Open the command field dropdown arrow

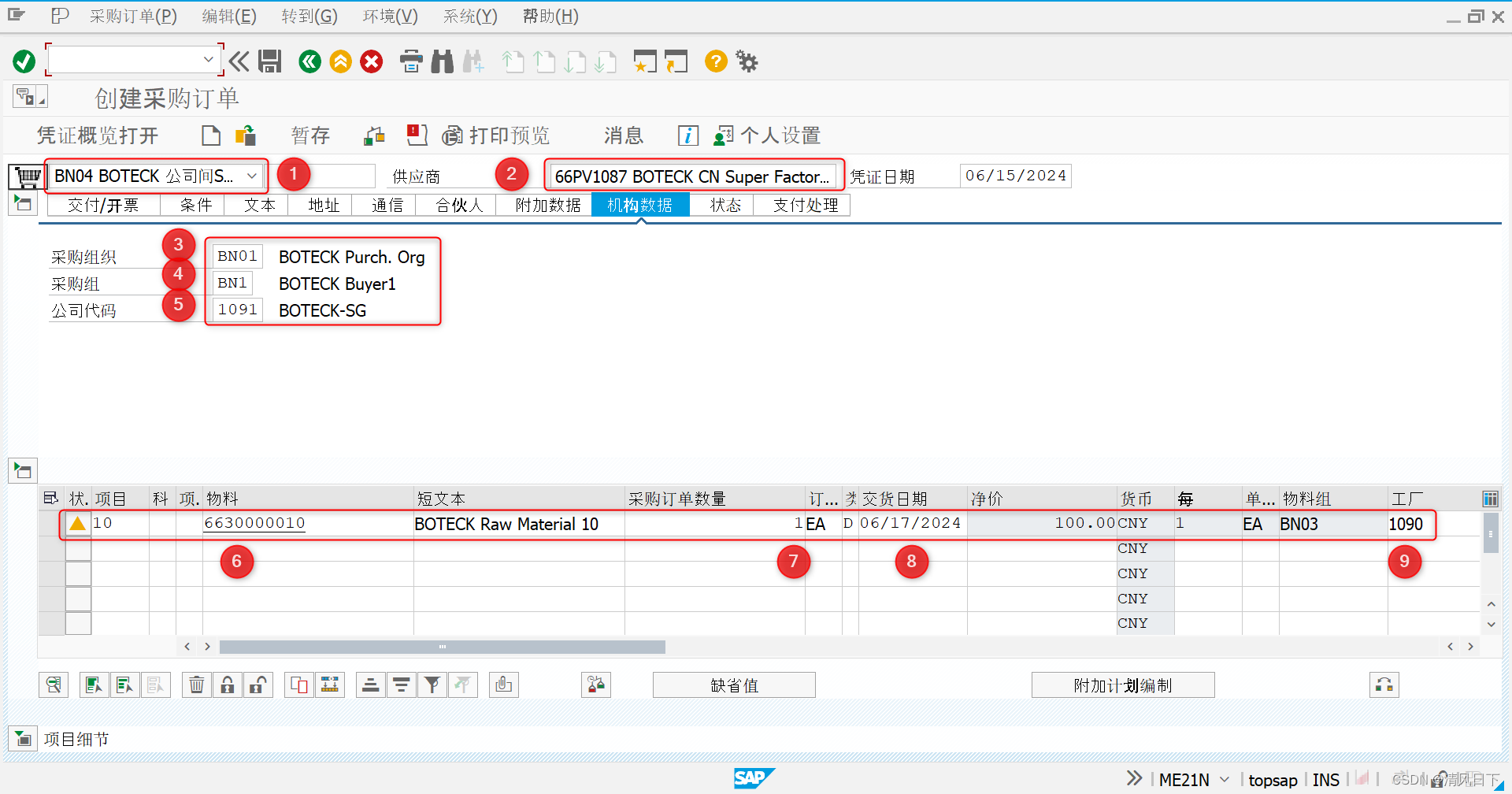click(209, 59)
